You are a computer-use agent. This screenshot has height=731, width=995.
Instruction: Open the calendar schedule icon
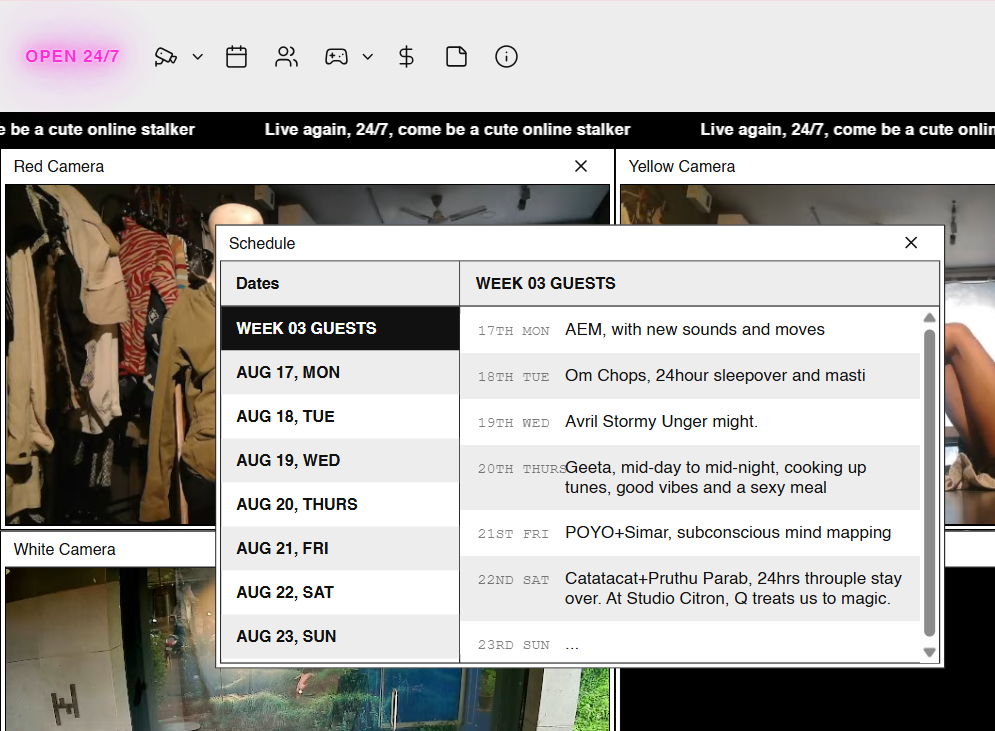(236, 56)
